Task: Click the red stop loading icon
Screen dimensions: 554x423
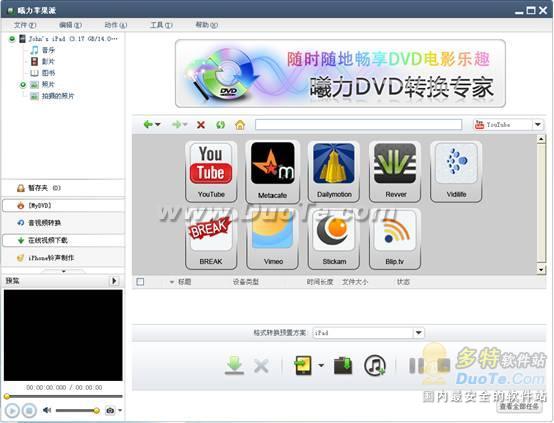Action: click(x=201, y=125)
